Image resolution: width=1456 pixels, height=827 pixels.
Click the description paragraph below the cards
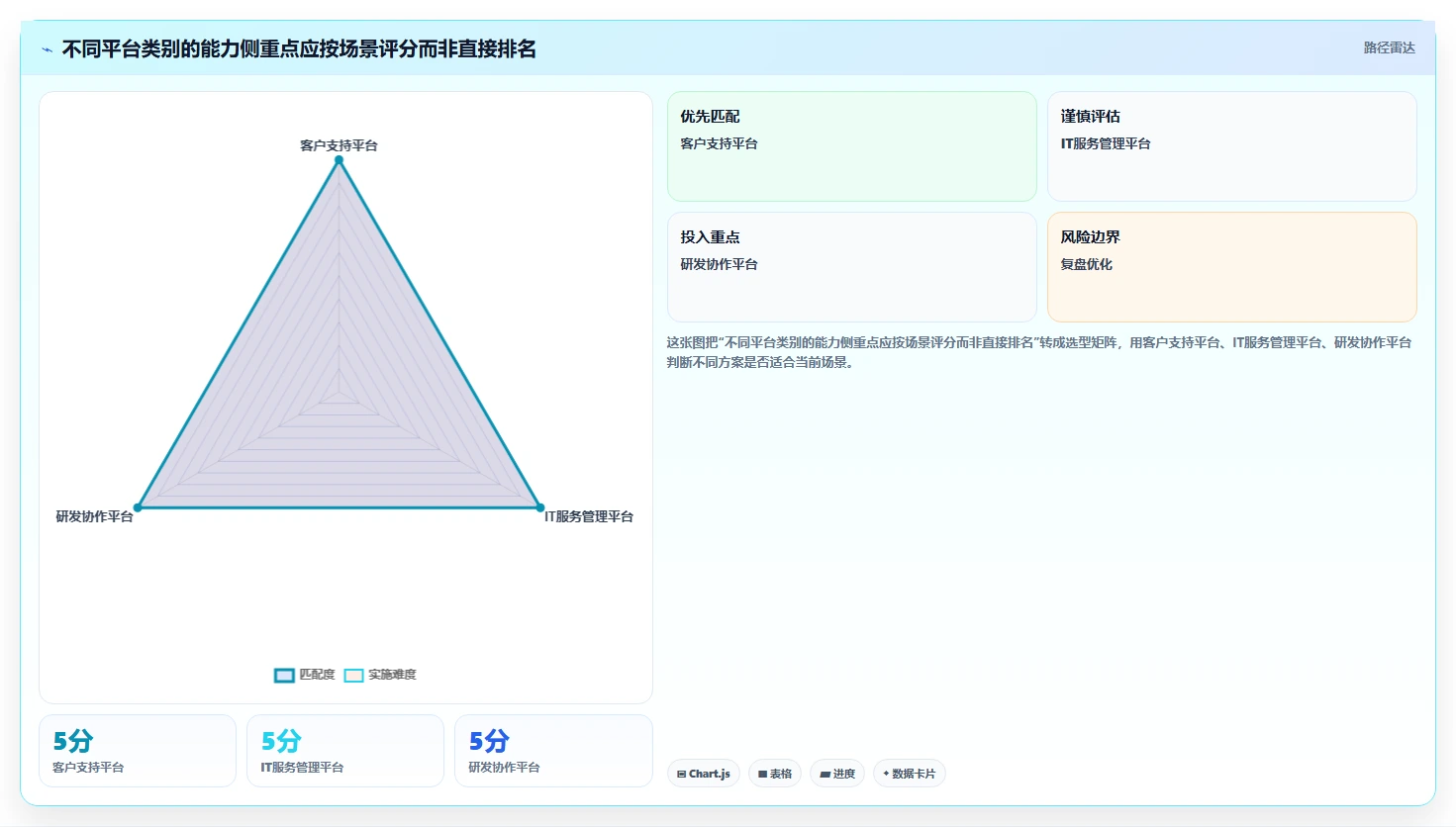pyautogui.click(x=1039, y=352)
